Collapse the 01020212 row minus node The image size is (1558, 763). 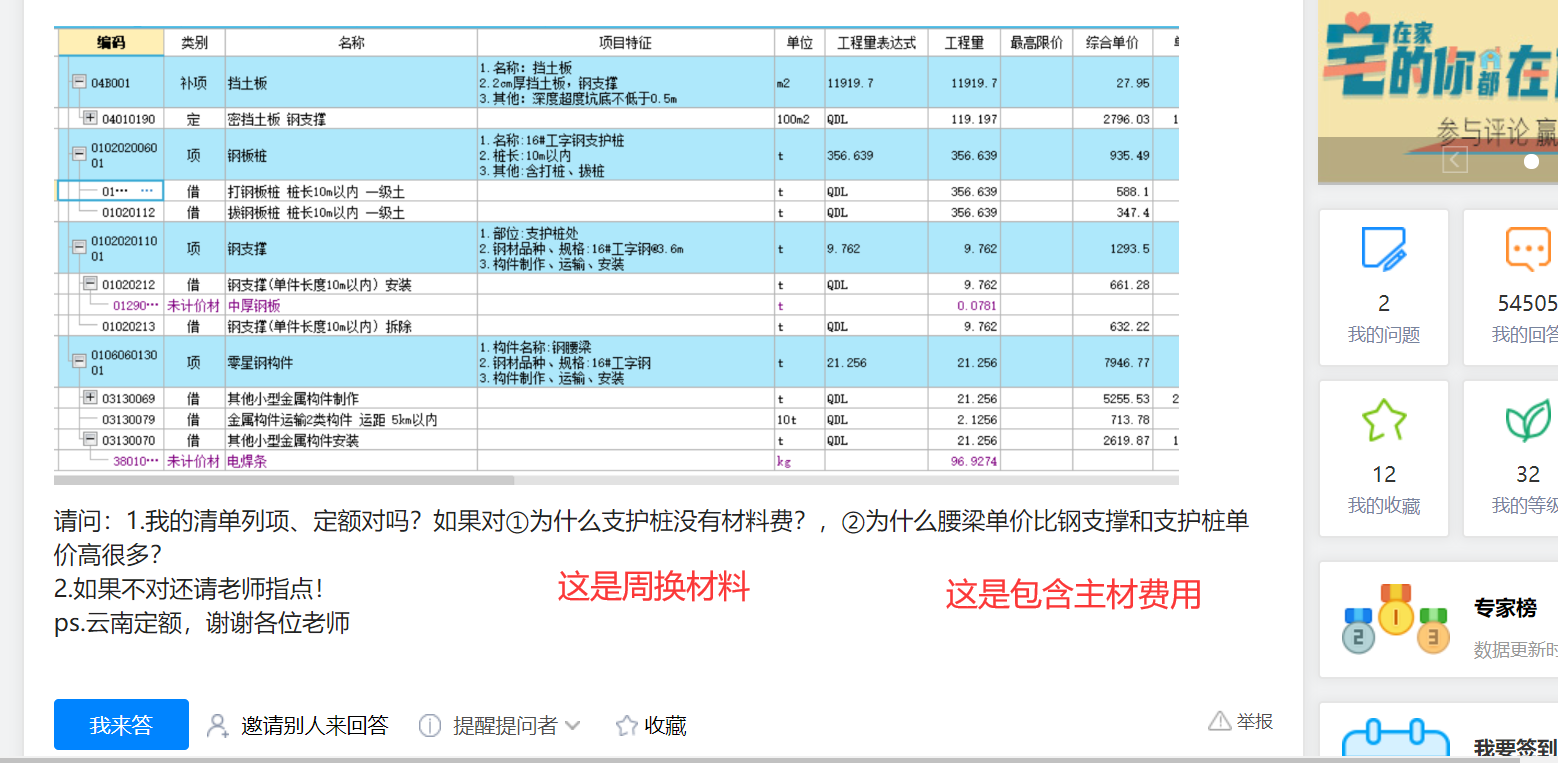tap(90, 284)
